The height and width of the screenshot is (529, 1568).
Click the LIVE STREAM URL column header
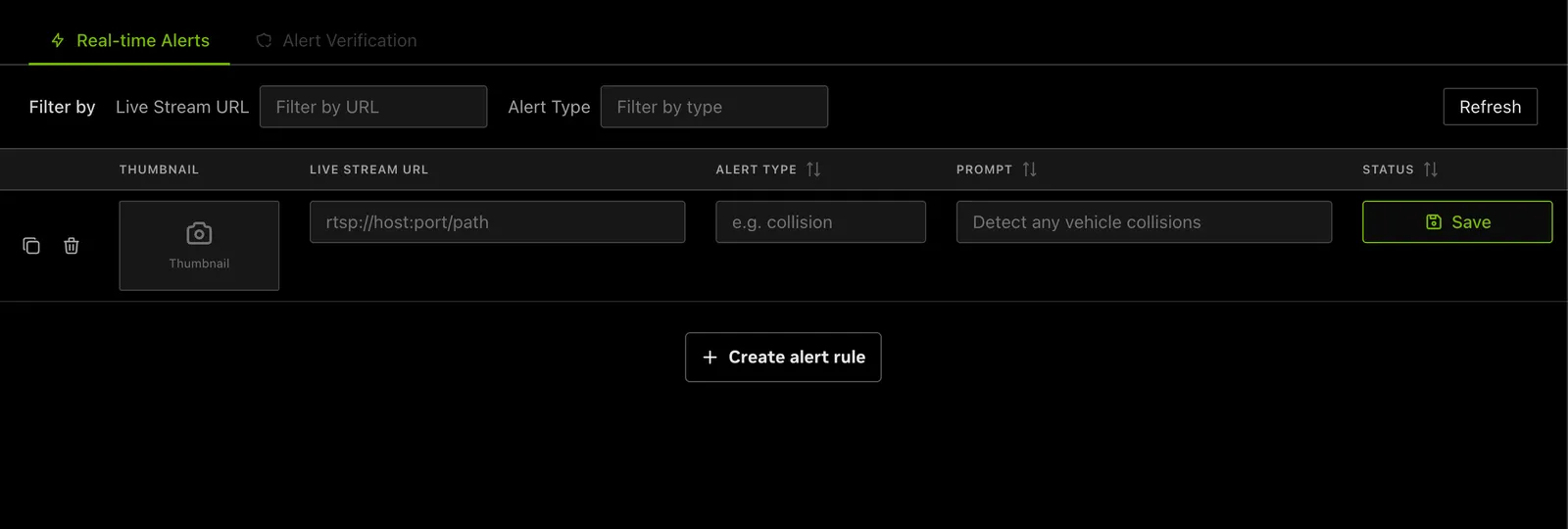pos(369,169)
